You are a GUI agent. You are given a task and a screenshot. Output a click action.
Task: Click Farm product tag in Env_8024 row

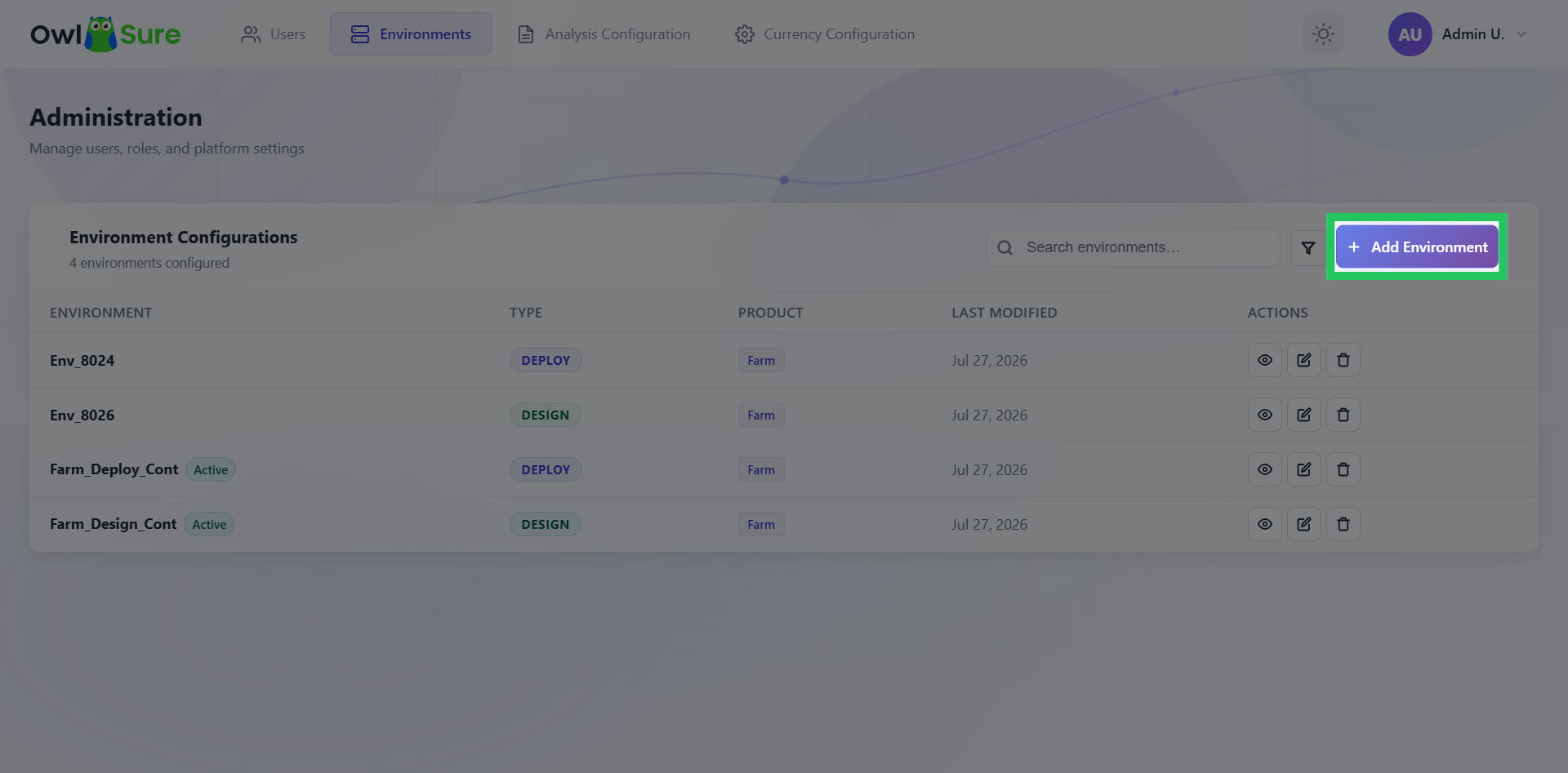pos(761,360)
